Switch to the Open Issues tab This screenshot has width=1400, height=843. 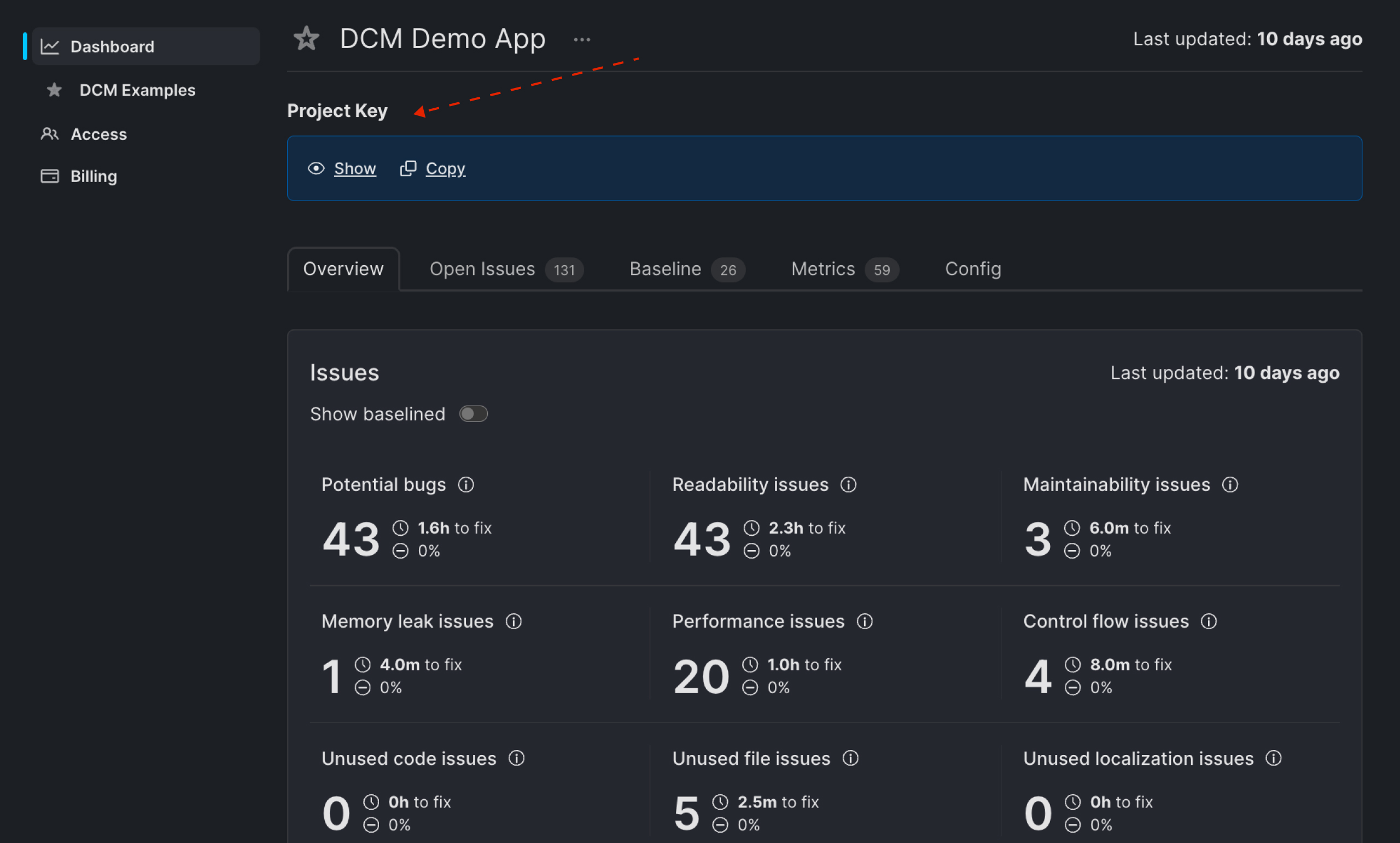pyautogui.click(x=506, y=270)
